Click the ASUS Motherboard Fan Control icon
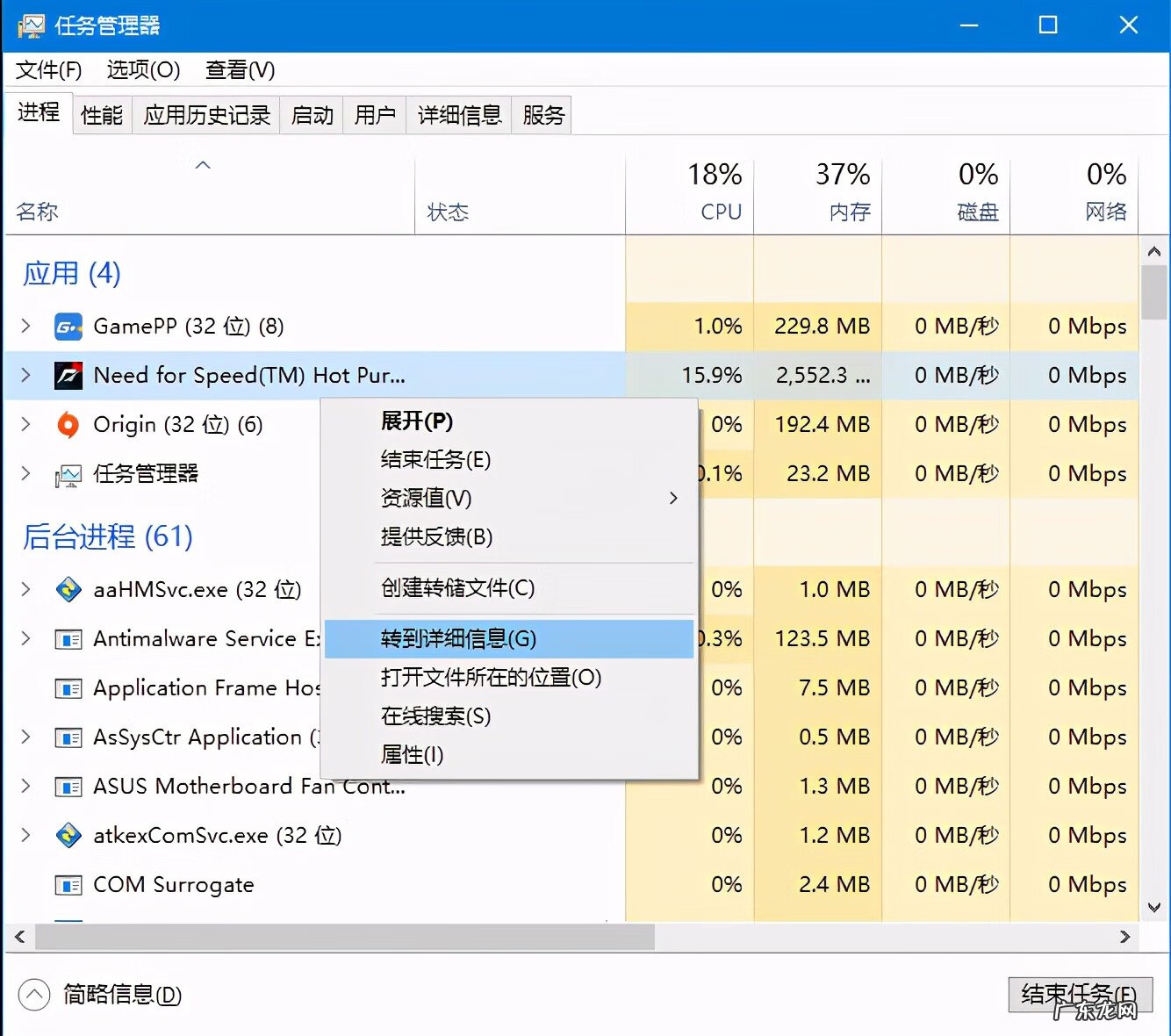Image resolution: width=1171 pixels, height=1036 pixels. click(68, 786)
